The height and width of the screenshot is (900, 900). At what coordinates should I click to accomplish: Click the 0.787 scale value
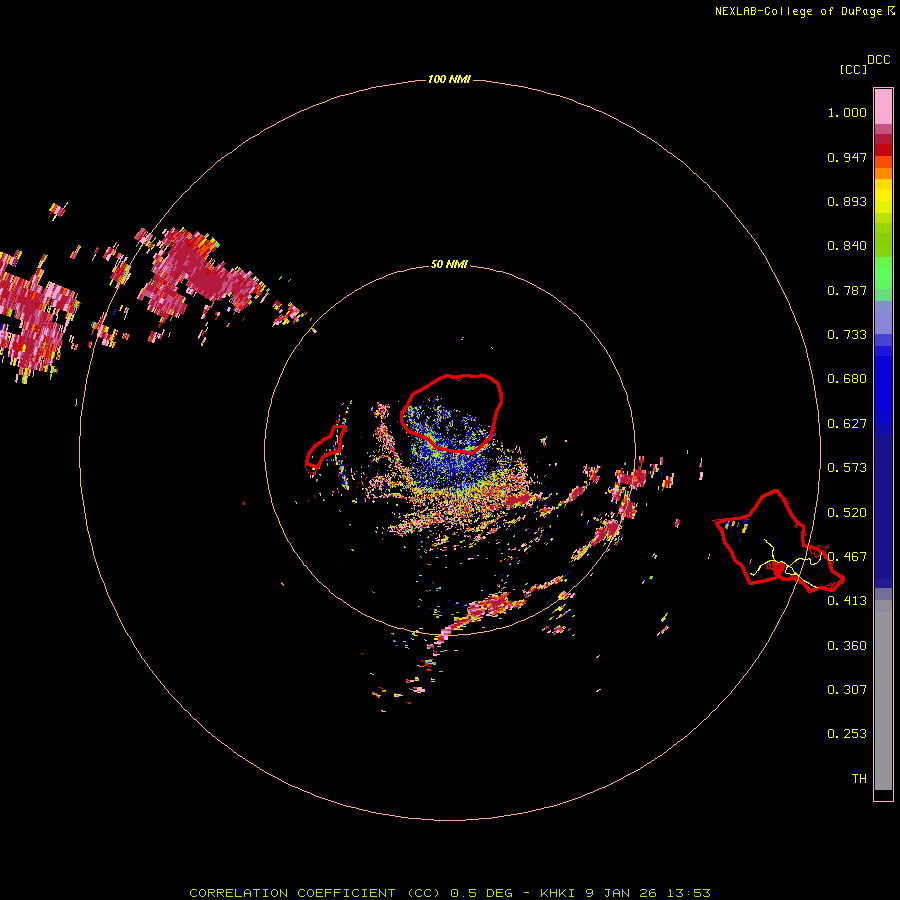coord(847,290)
